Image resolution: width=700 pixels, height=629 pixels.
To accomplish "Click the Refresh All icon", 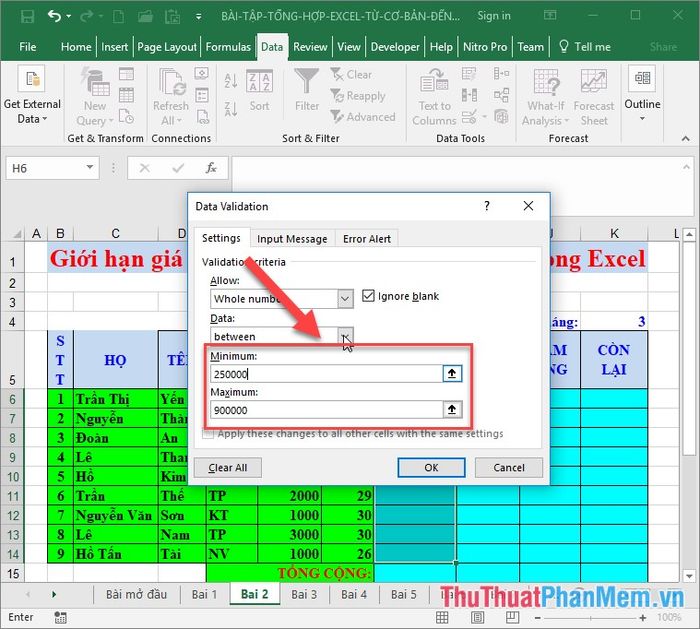I will point(172,83).
